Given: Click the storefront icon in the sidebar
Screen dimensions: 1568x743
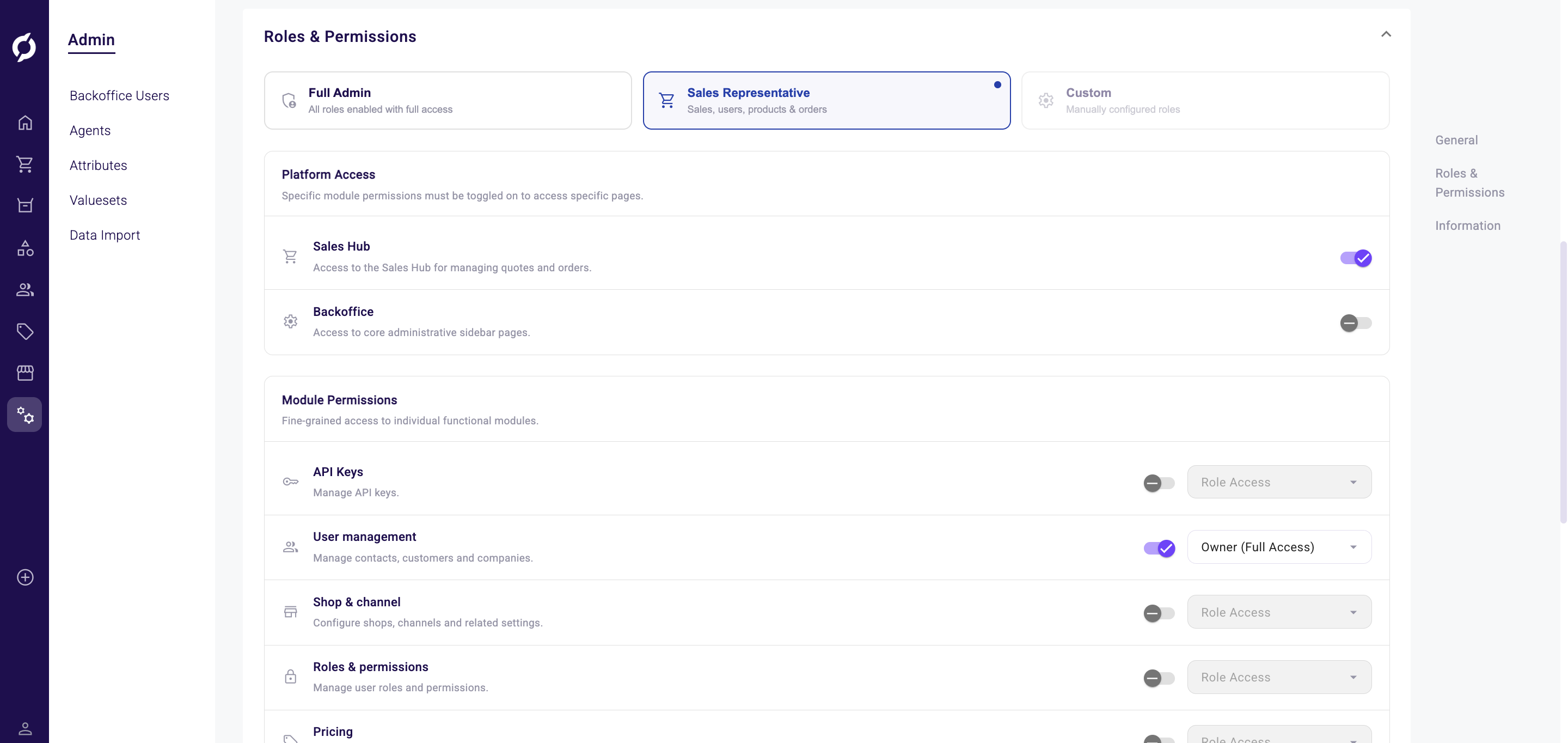Looking at the screenshot, I should [25, 373].
